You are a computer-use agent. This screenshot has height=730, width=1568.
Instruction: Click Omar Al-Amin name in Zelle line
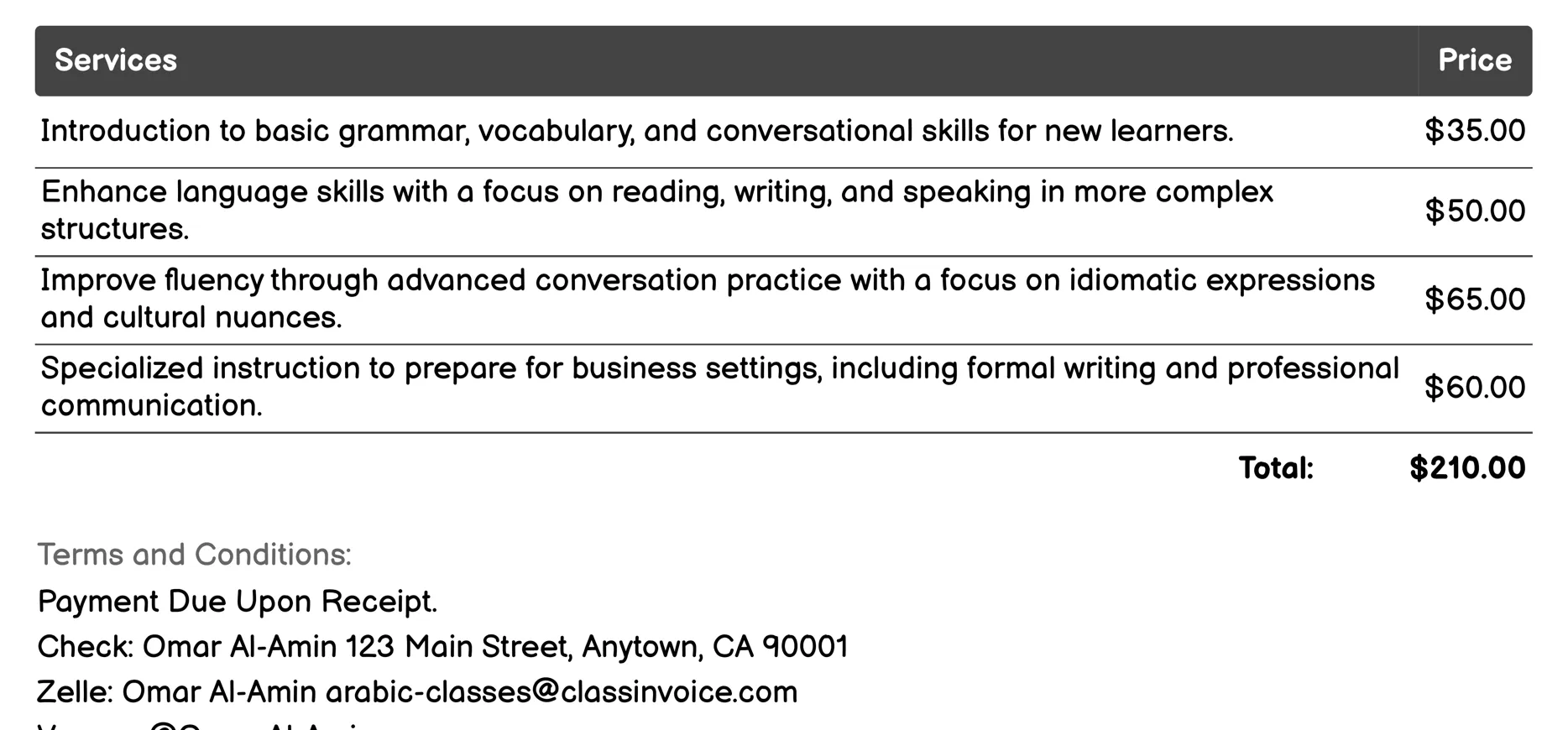coord(219,692)
